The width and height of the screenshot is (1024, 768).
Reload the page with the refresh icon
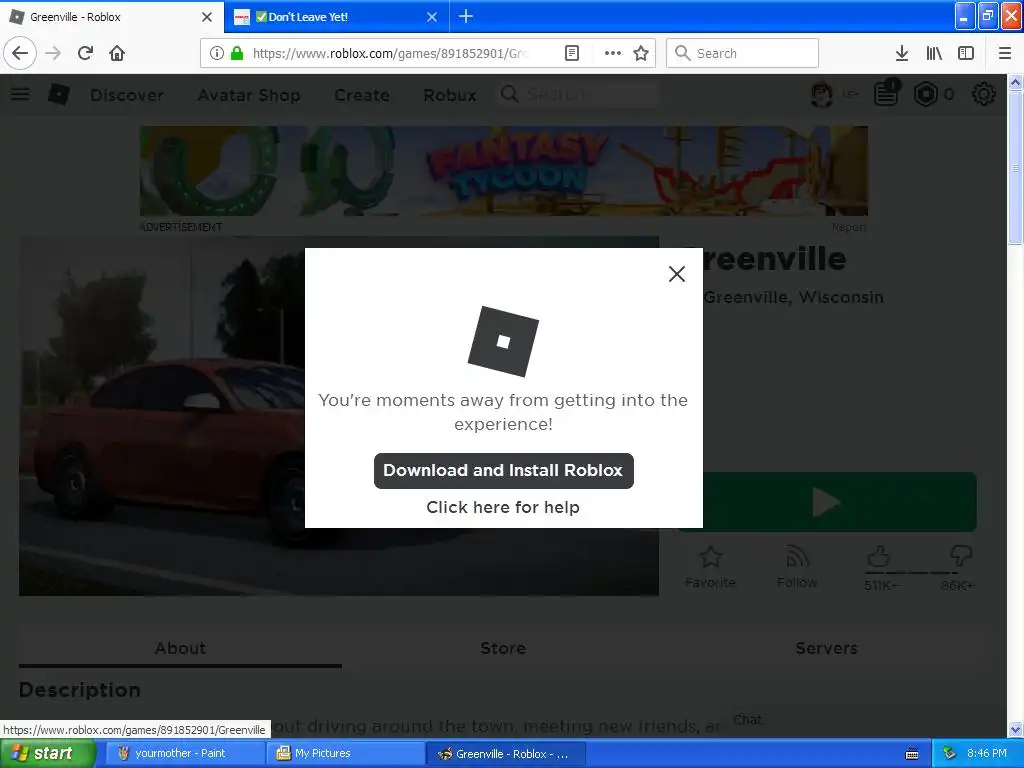(x=85, y=53)
